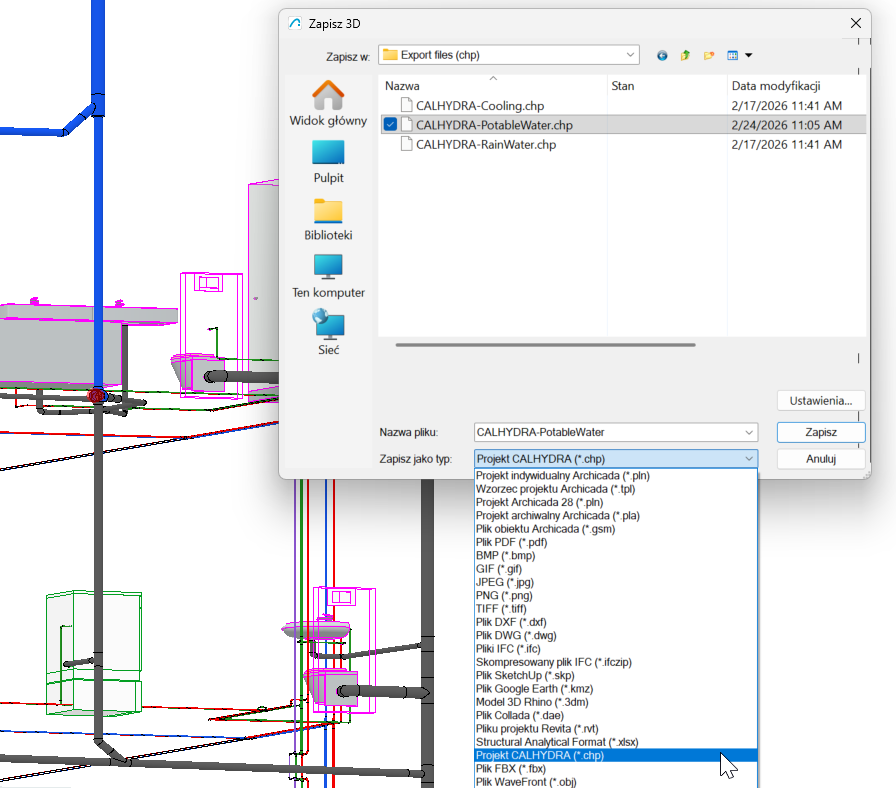This screenshot has height=788, width=896.
Task: Open the View menu icon
Action: (733, 55)
